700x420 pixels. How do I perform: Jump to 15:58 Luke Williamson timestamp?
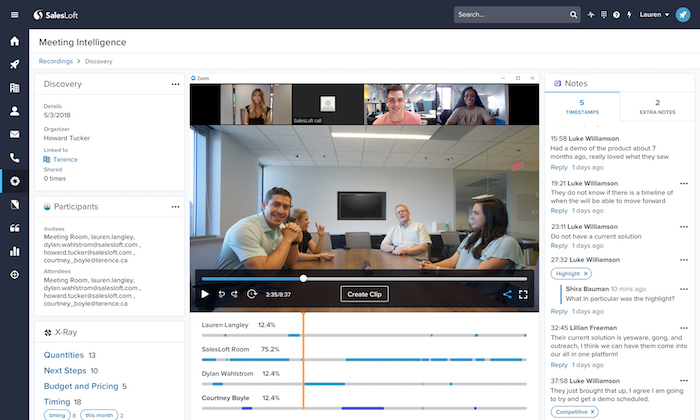585,139
